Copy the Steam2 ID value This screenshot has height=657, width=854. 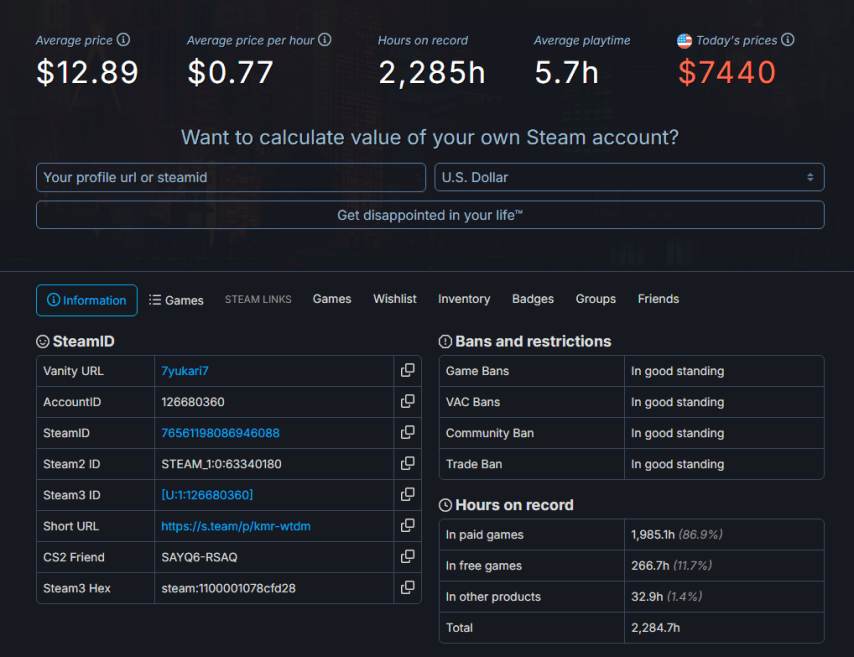[x=407, y=463]
